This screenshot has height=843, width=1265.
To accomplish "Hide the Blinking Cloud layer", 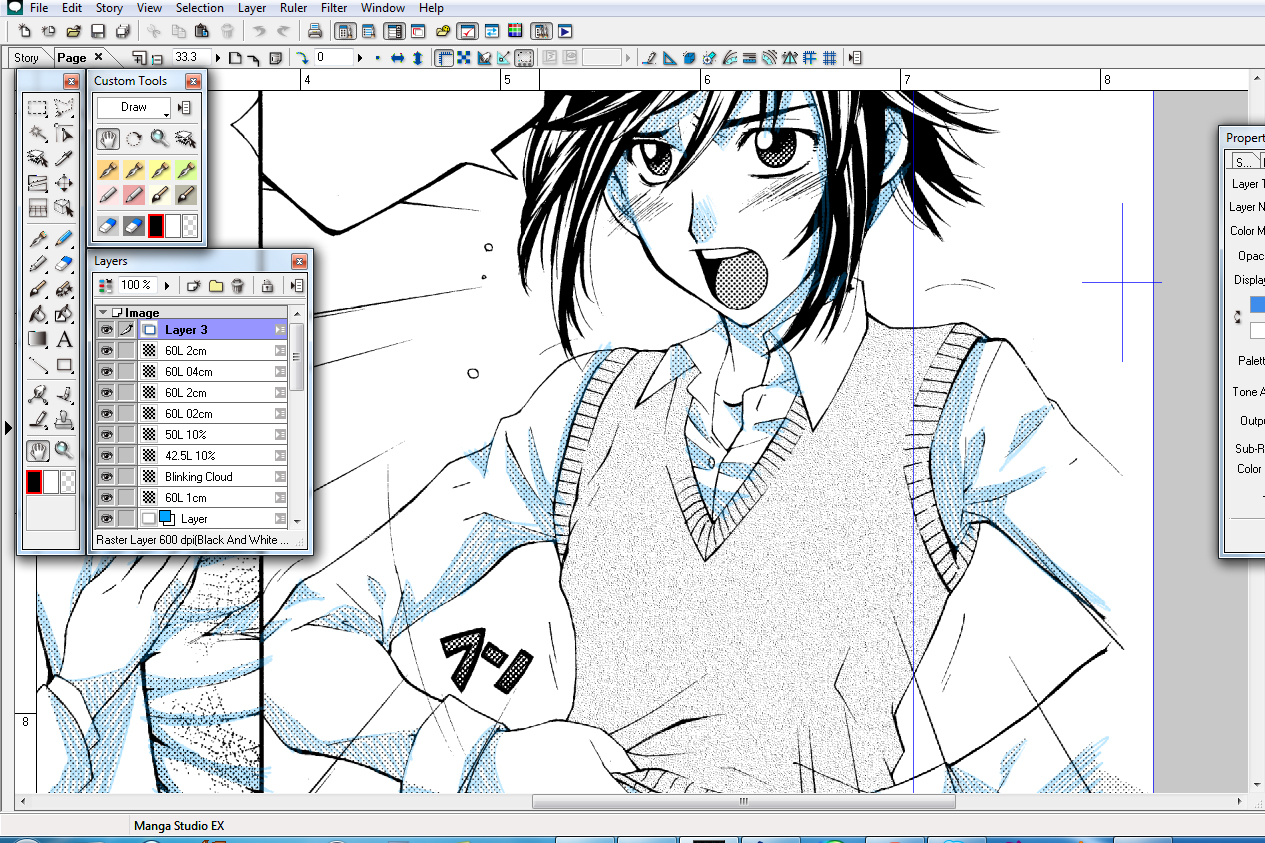I will pyautogui.click(x=106, y=476).
